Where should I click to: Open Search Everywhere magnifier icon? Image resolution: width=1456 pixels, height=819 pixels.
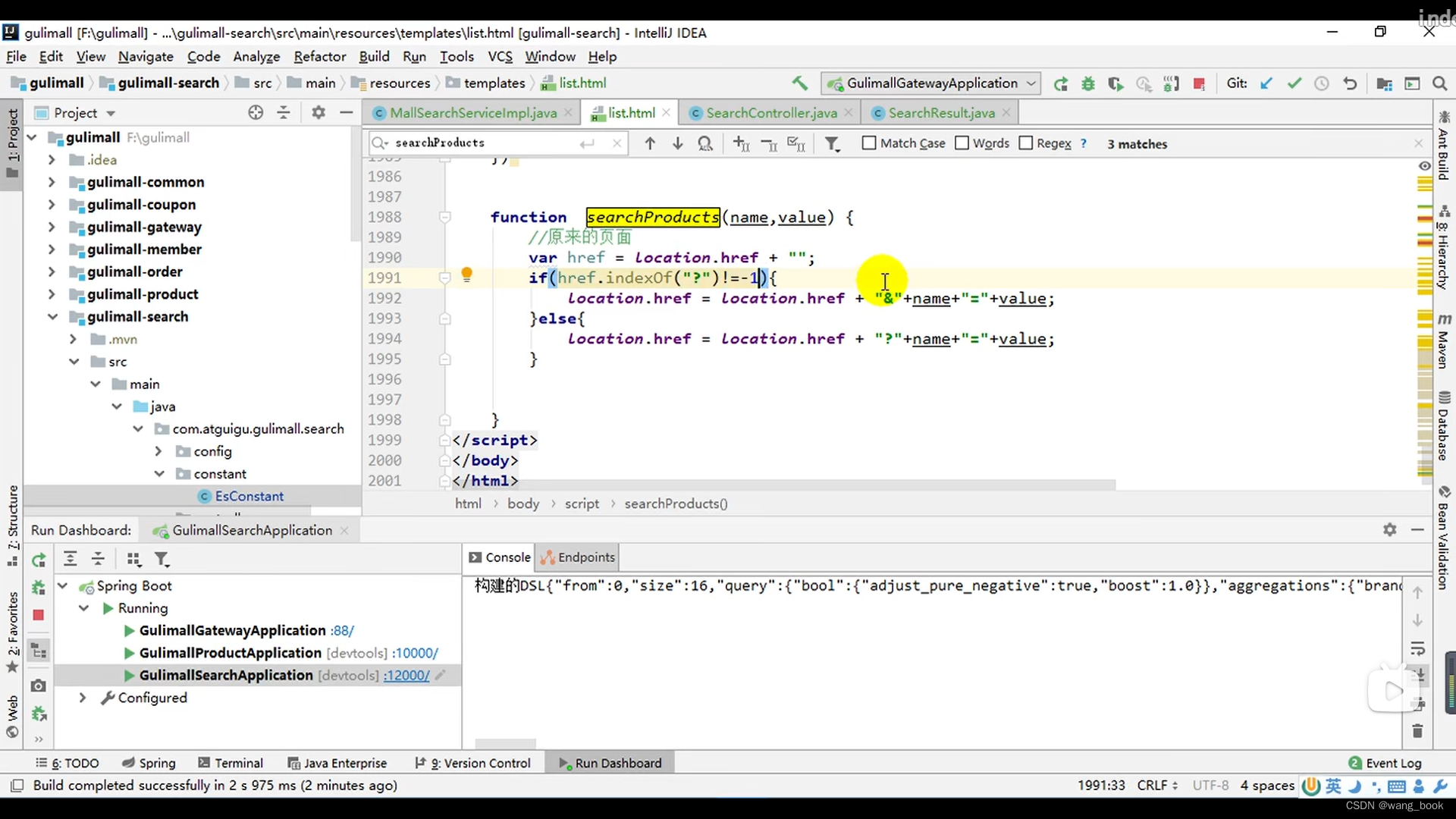(1440, 83)
